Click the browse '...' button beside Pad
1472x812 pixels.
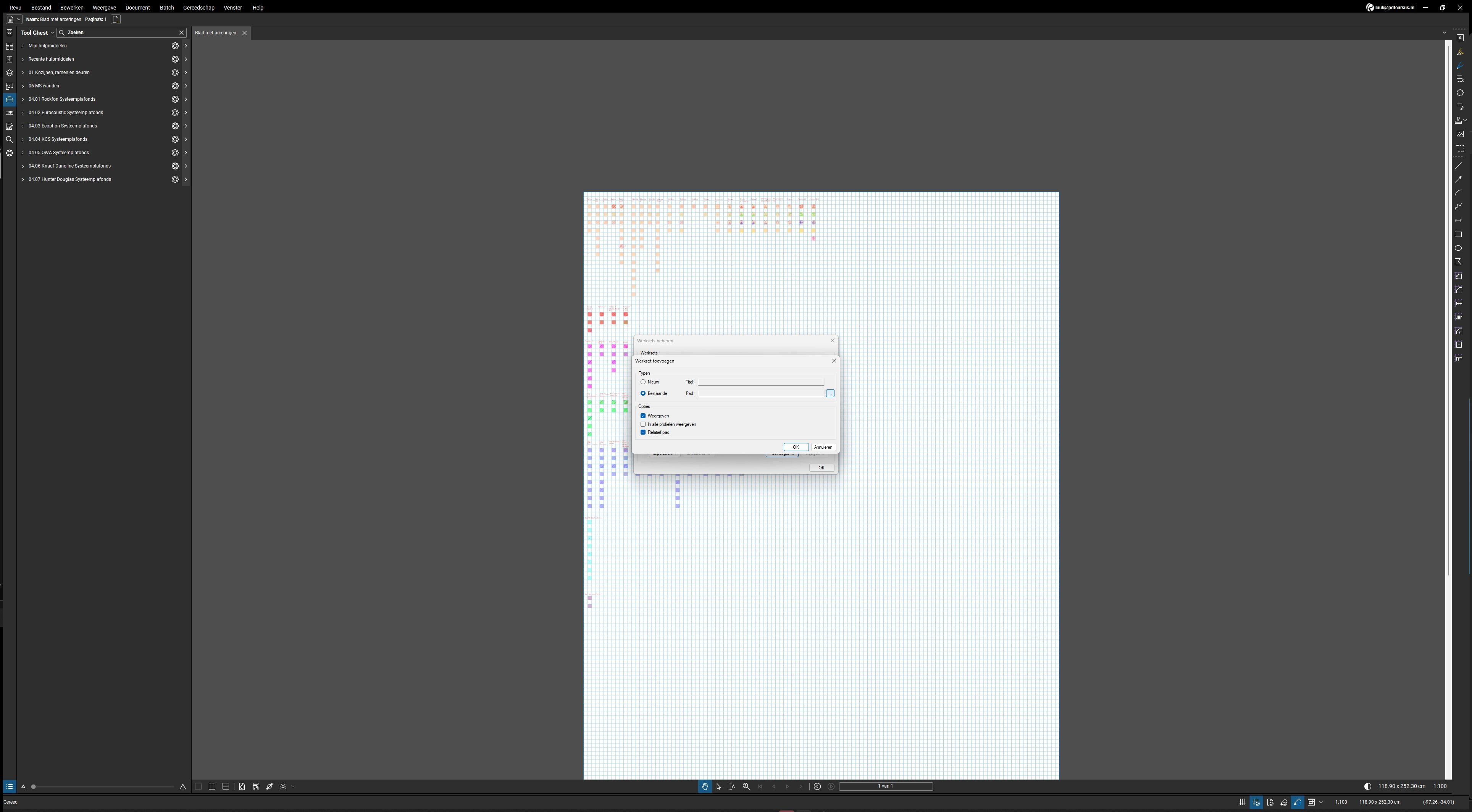click(830, 393)
